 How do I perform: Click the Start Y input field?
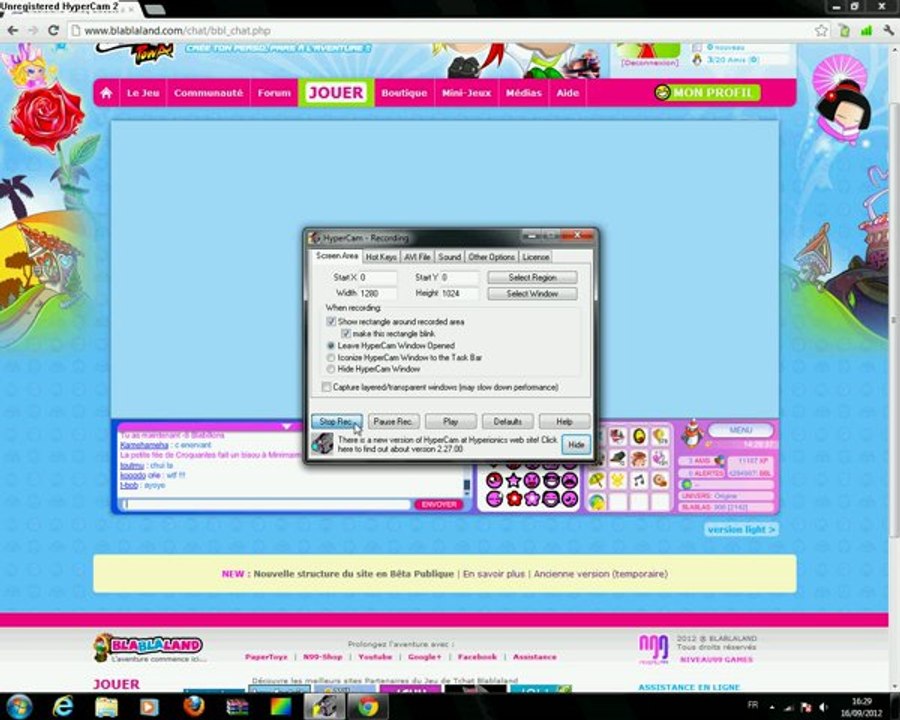(459, 277)
